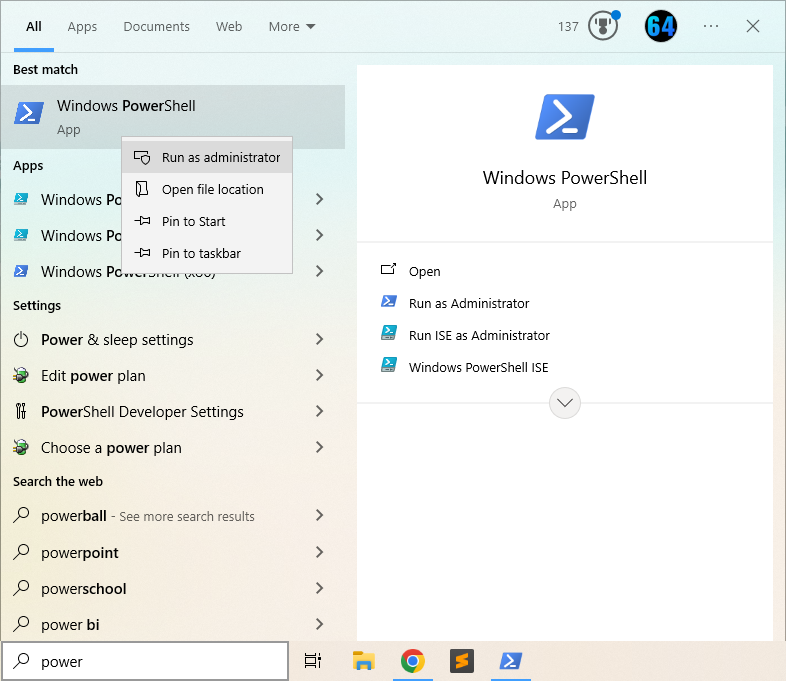The width and height of the screenshot is (786, 681).
Task: Click the Power & sleep settings power icon
Action: pos(21,340)
